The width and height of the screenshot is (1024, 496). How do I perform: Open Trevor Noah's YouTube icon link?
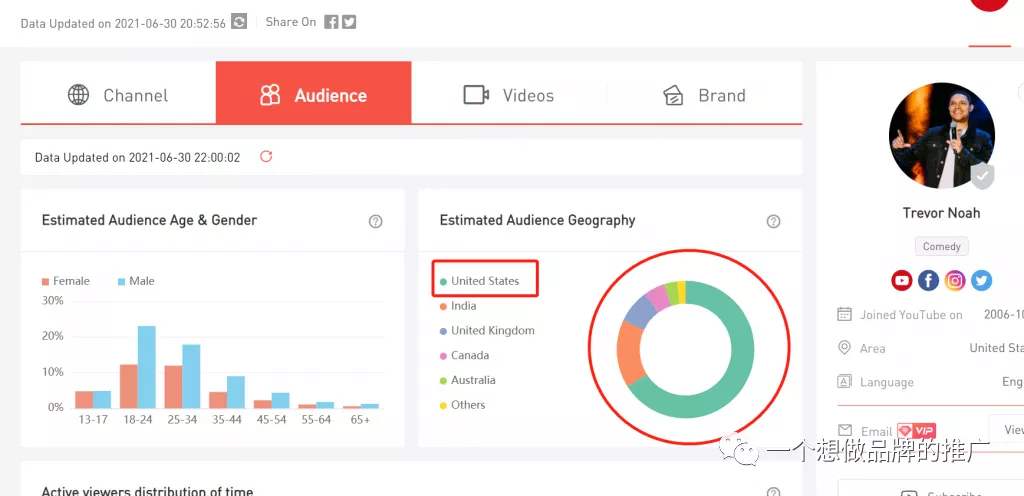[x=902, y=281]
